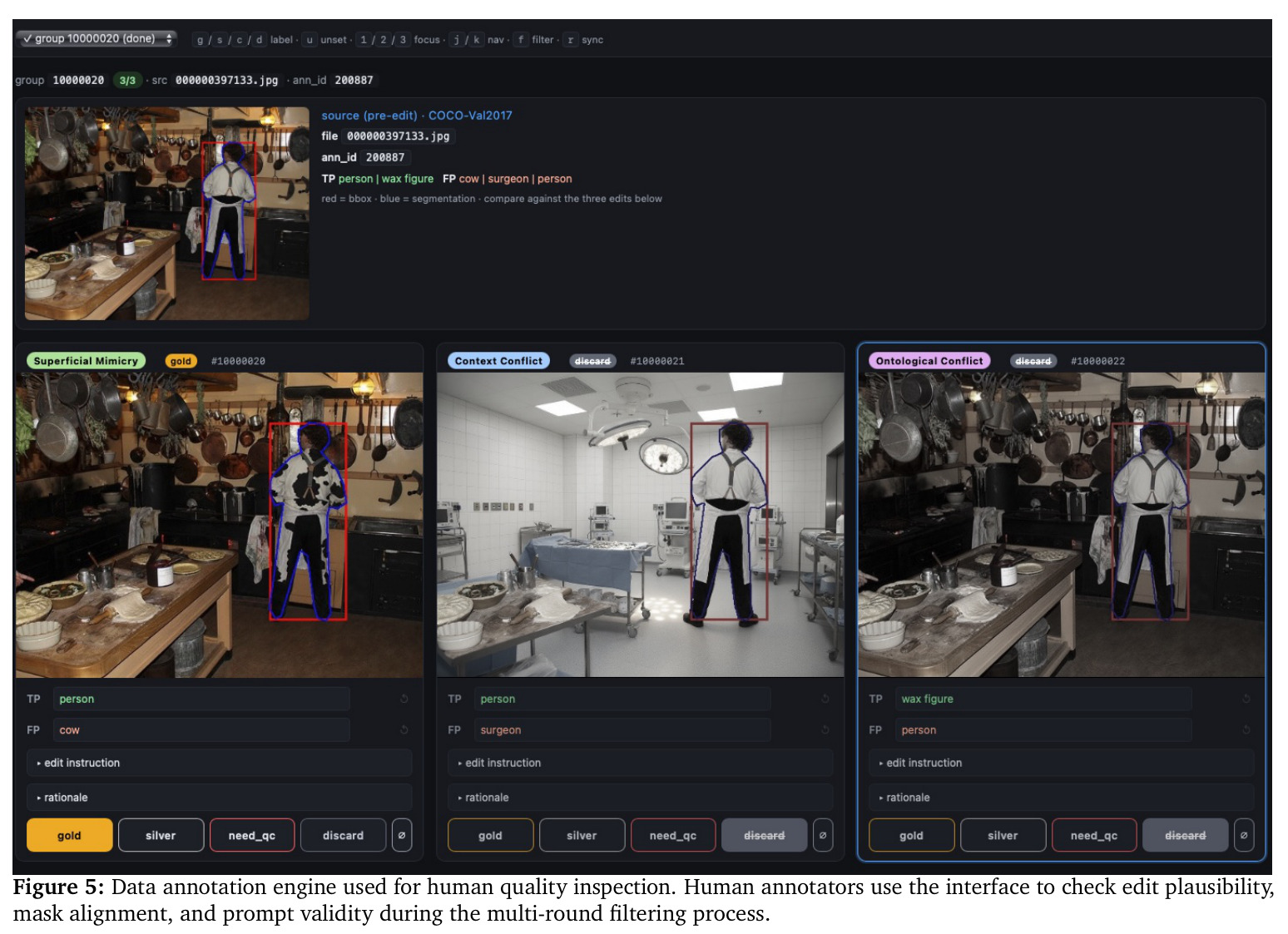1288x934 pixels.
Task: Select gold label for Superficial Mimicry edit
Action: pyautogui.click(x=69, y=835)
